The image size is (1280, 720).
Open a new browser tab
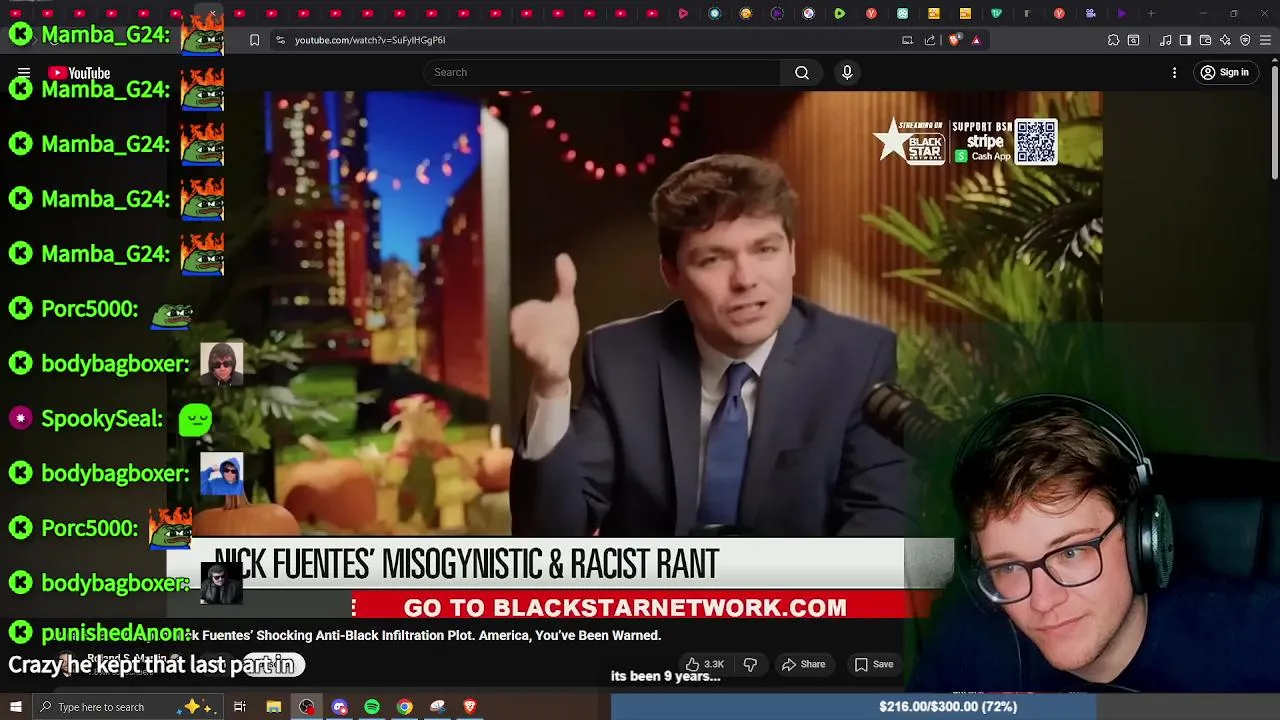1151,14
